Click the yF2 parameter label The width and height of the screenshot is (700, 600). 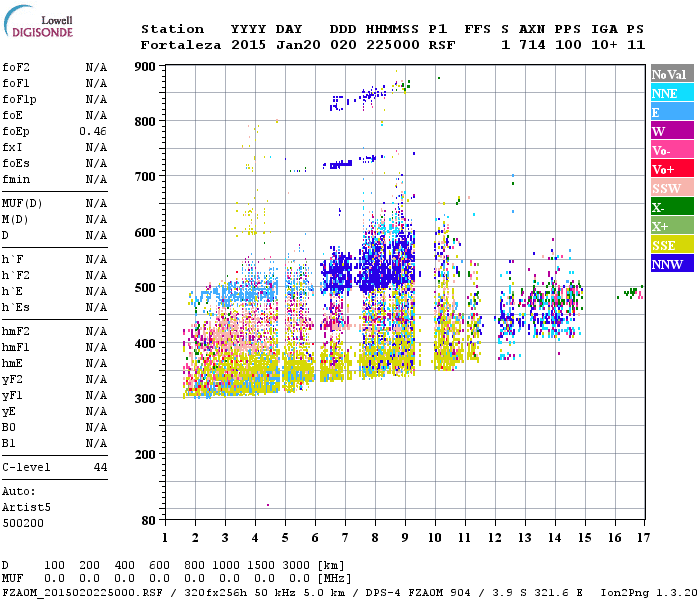point(12,379)
